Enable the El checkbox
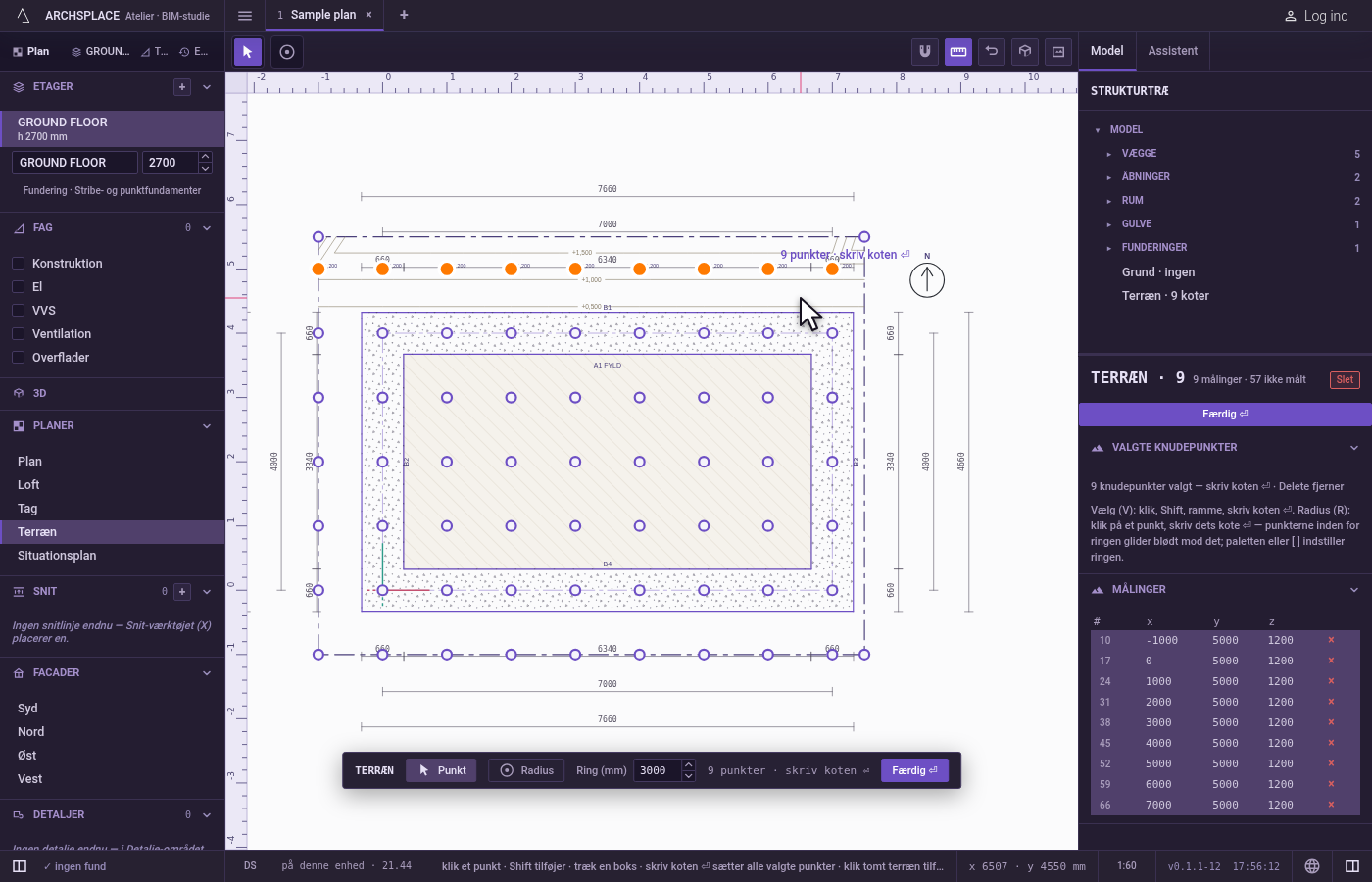The image size is (1372, 882). (18, 287)
